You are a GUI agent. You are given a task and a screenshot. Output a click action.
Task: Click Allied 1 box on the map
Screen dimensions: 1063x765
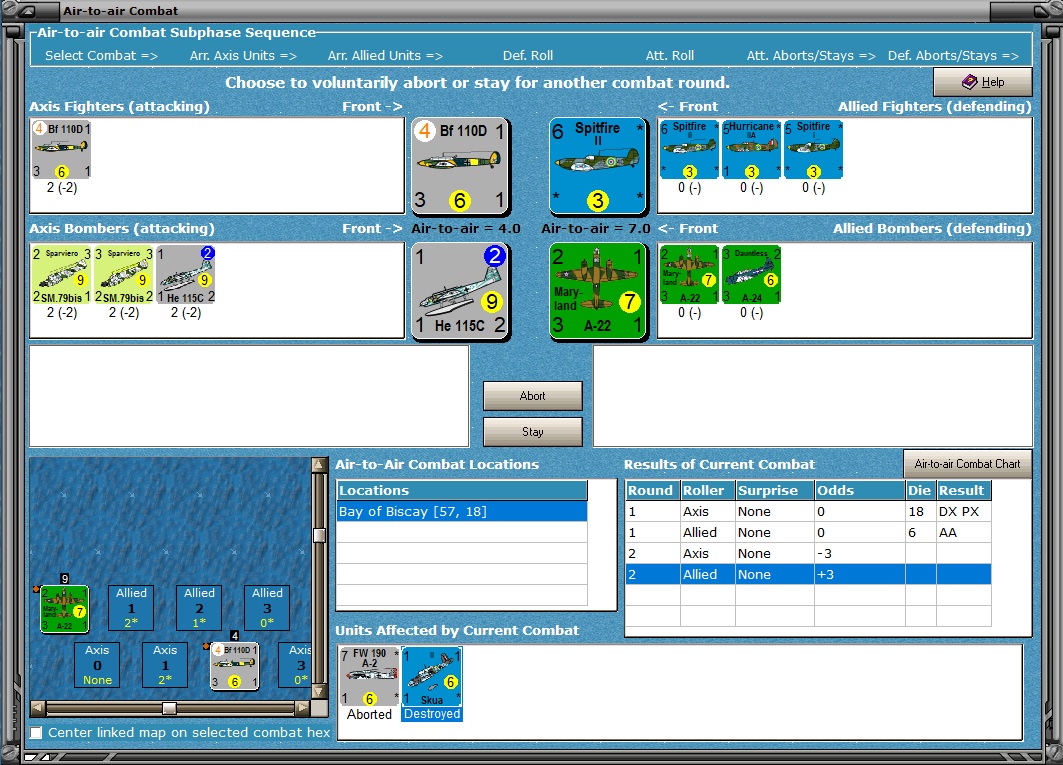coord(131,608)
